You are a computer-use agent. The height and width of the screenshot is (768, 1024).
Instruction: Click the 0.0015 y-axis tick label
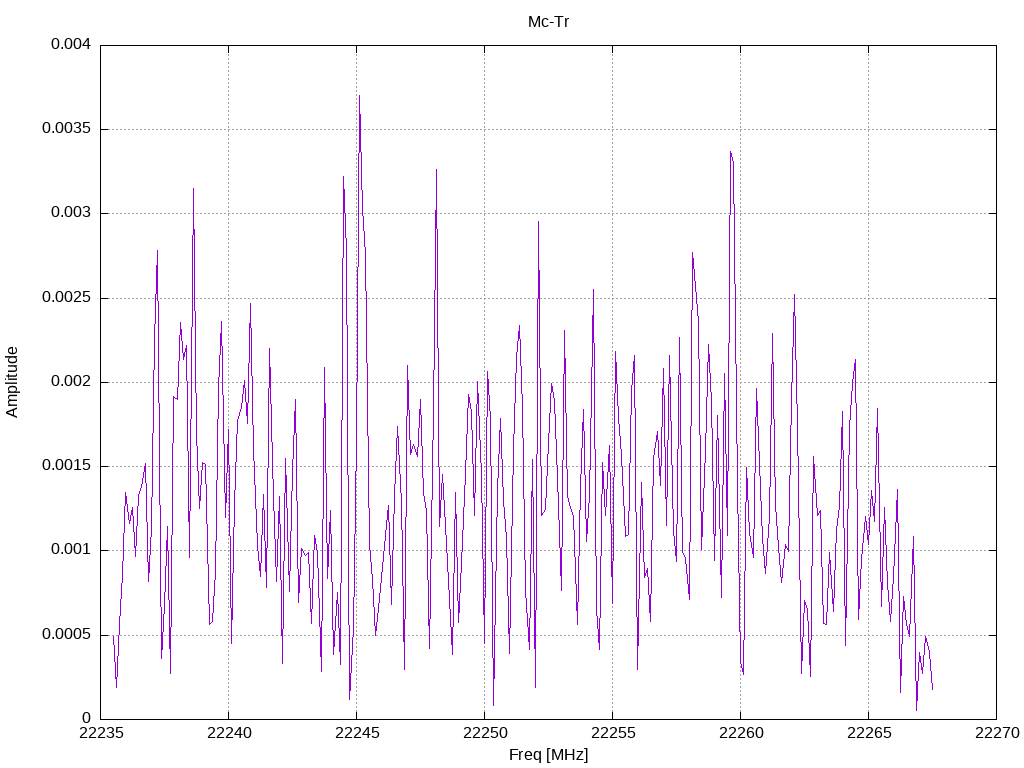(x=67, y=466)
